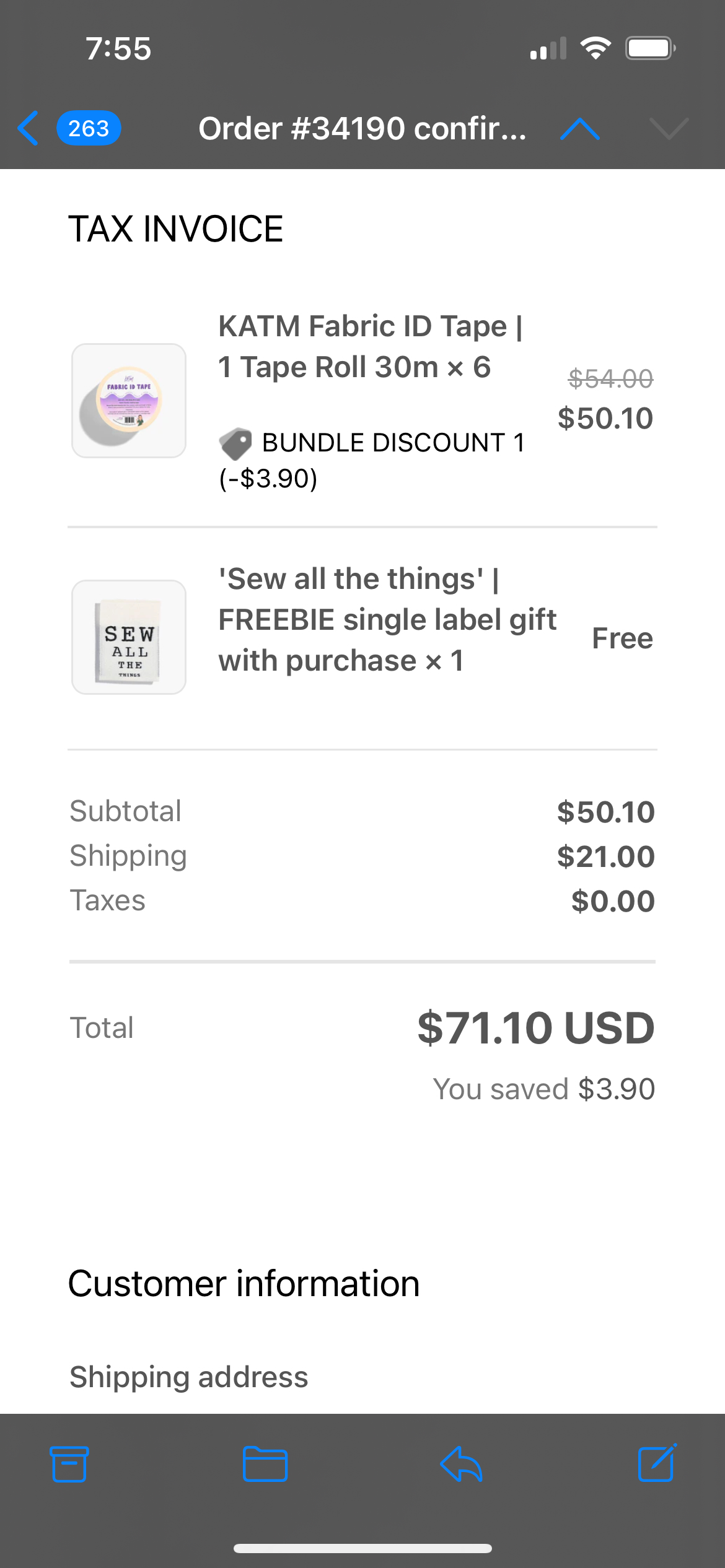This screenshot has width=725, height=1568.
Task: Tap the Shipping address label
Action: click(188, 1377)
